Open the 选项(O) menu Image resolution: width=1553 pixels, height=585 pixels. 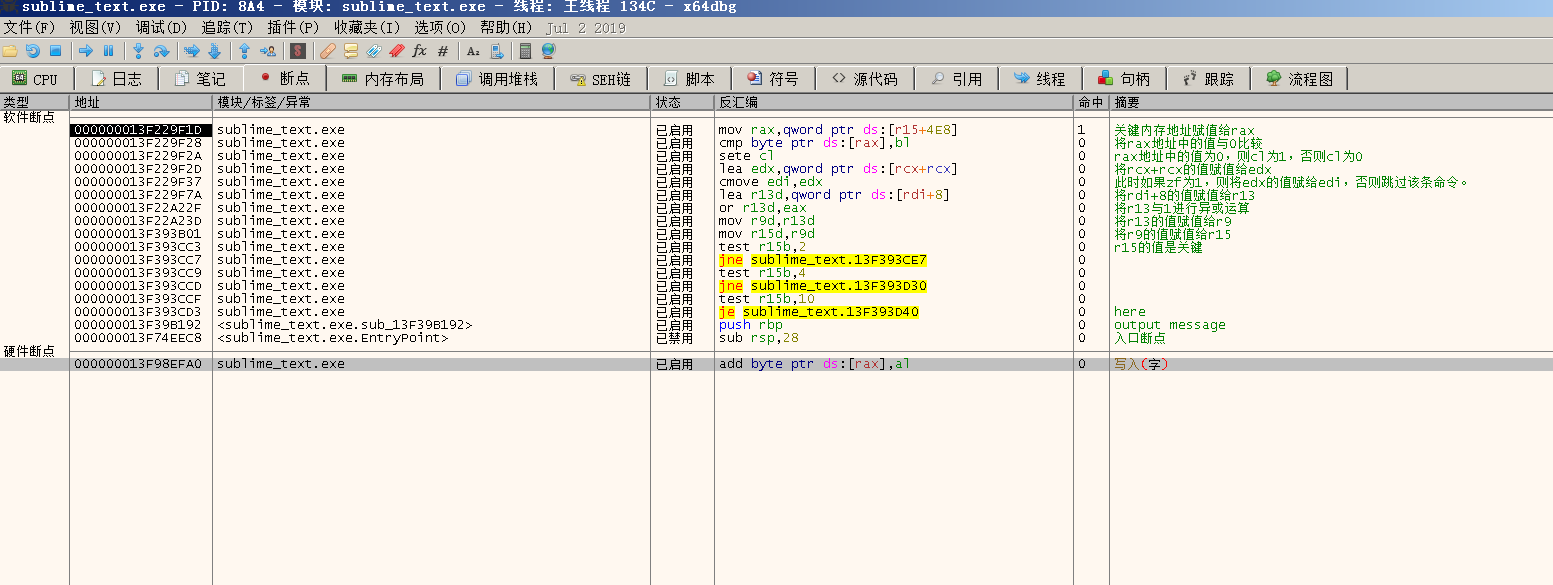tap(440, 28)
